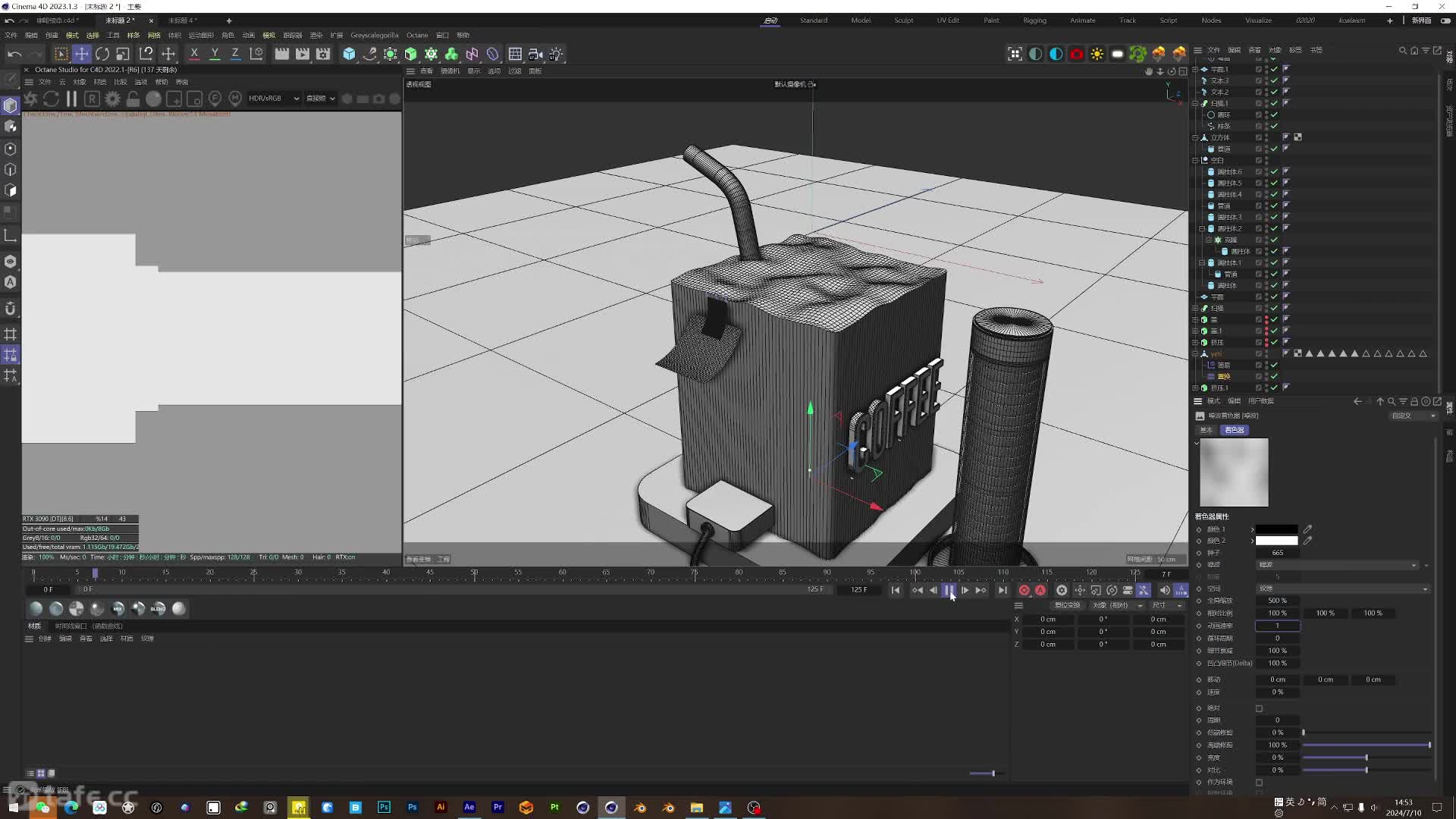Click Octane render region R icon
1456x819 pixels.
point(92,99)
